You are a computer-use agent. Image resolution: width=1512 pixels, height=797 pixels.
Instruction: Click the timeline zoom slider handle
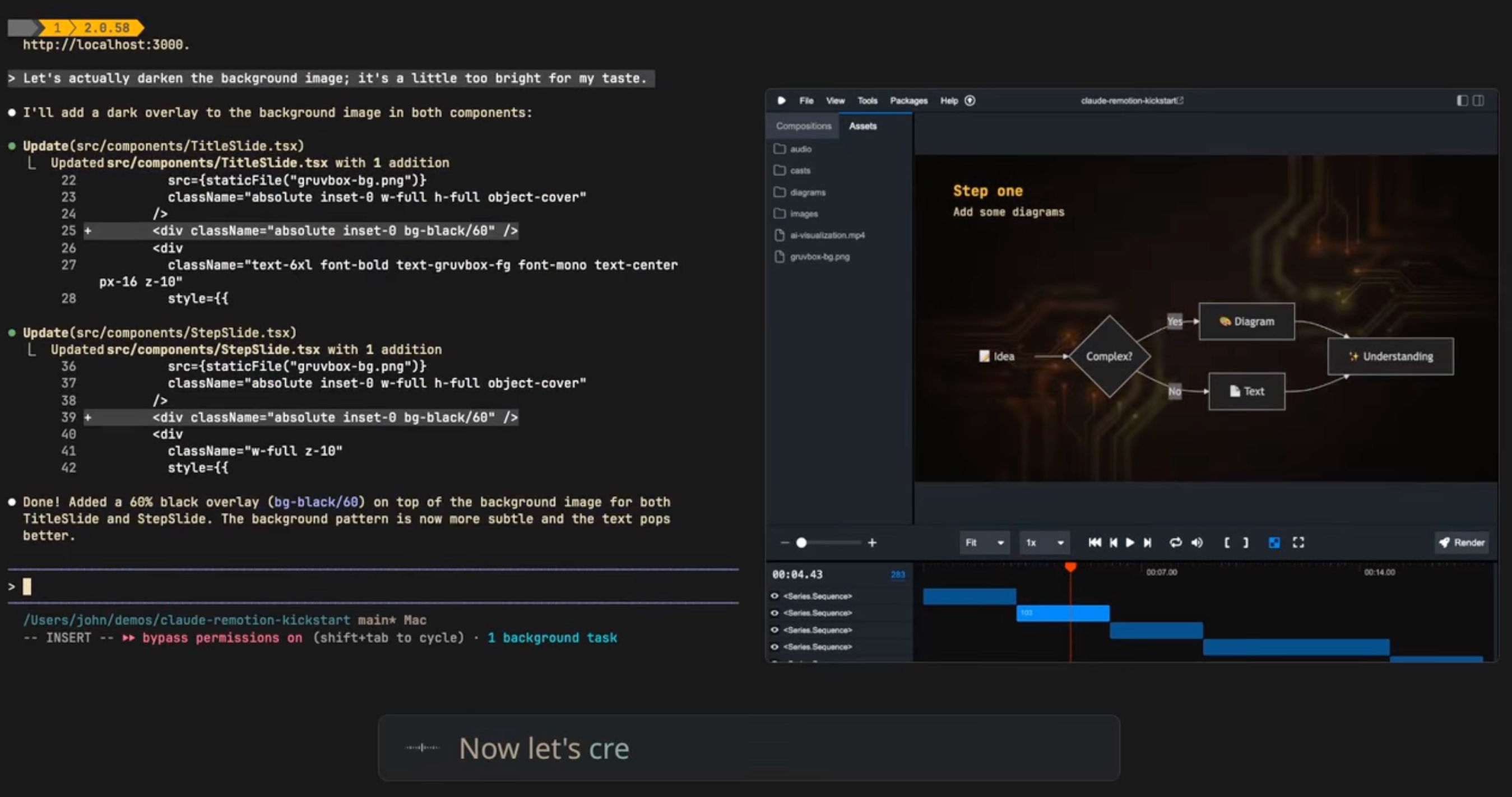point(801,543)
